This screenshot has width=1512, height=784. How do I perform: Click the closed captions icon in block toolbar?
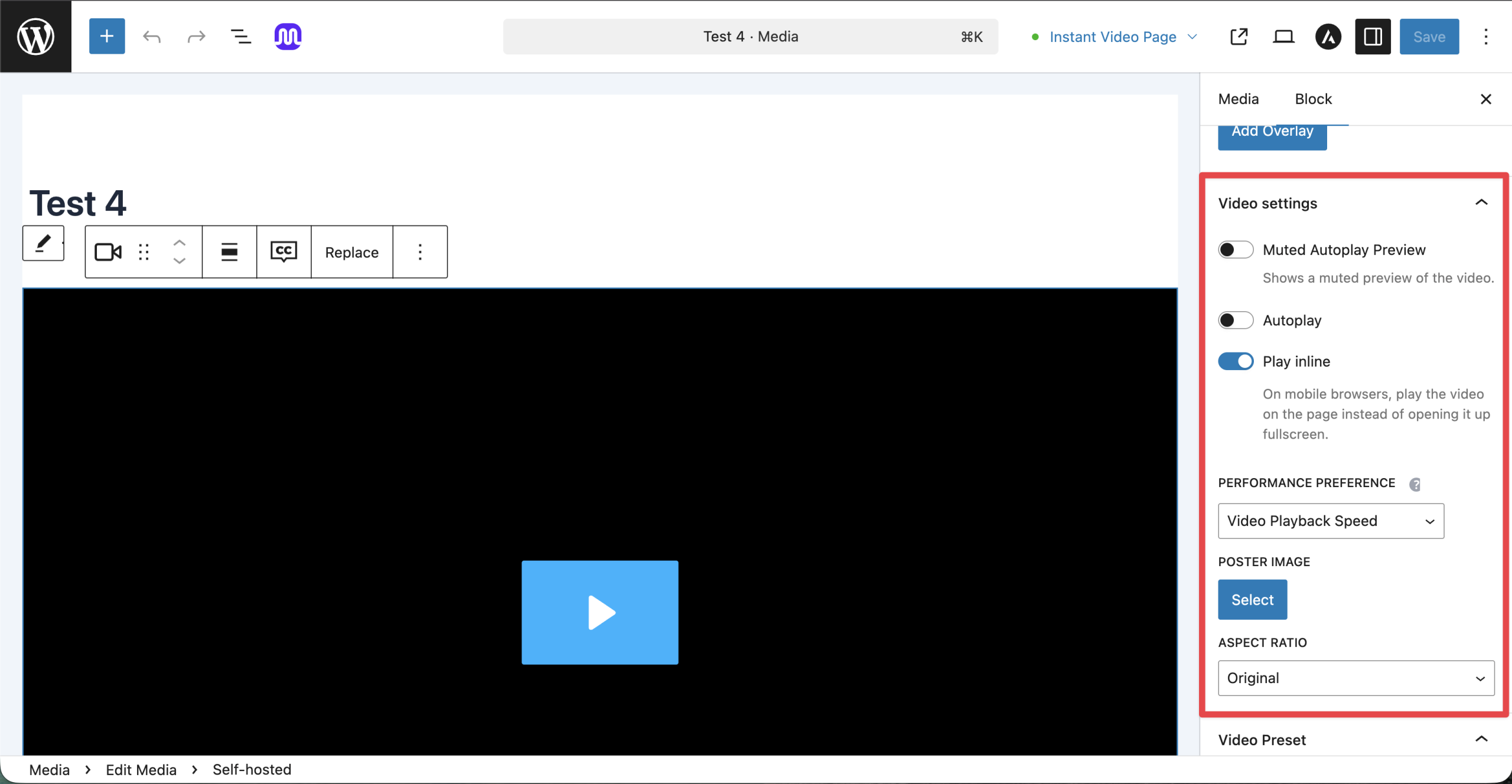pos(283,251)
